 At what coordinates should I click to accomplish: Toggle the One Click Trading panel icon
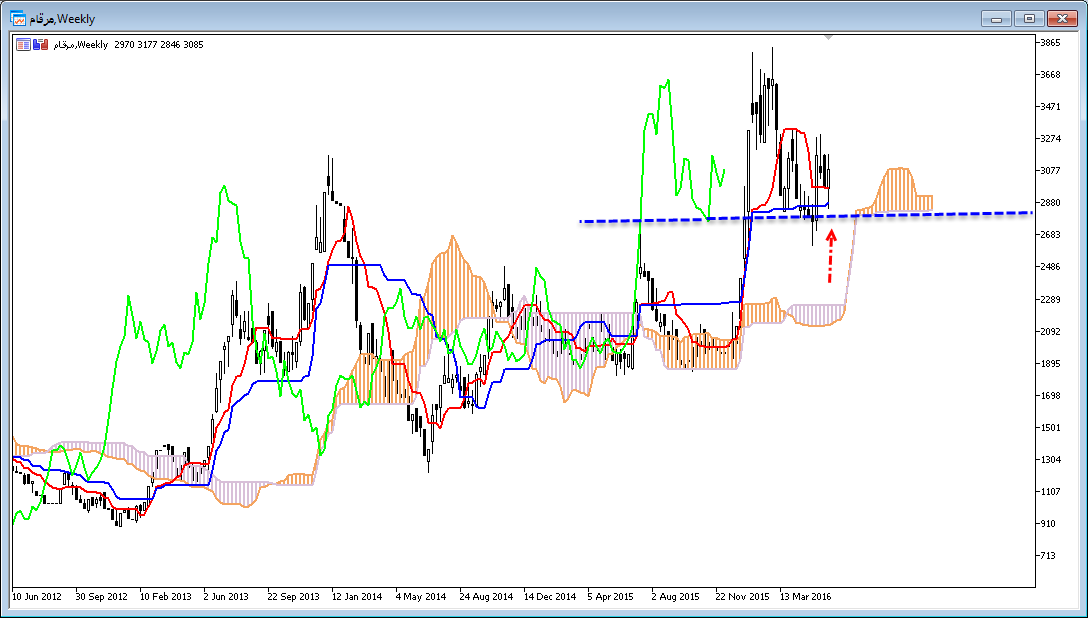pyautogui.click(x=41, y=45)
